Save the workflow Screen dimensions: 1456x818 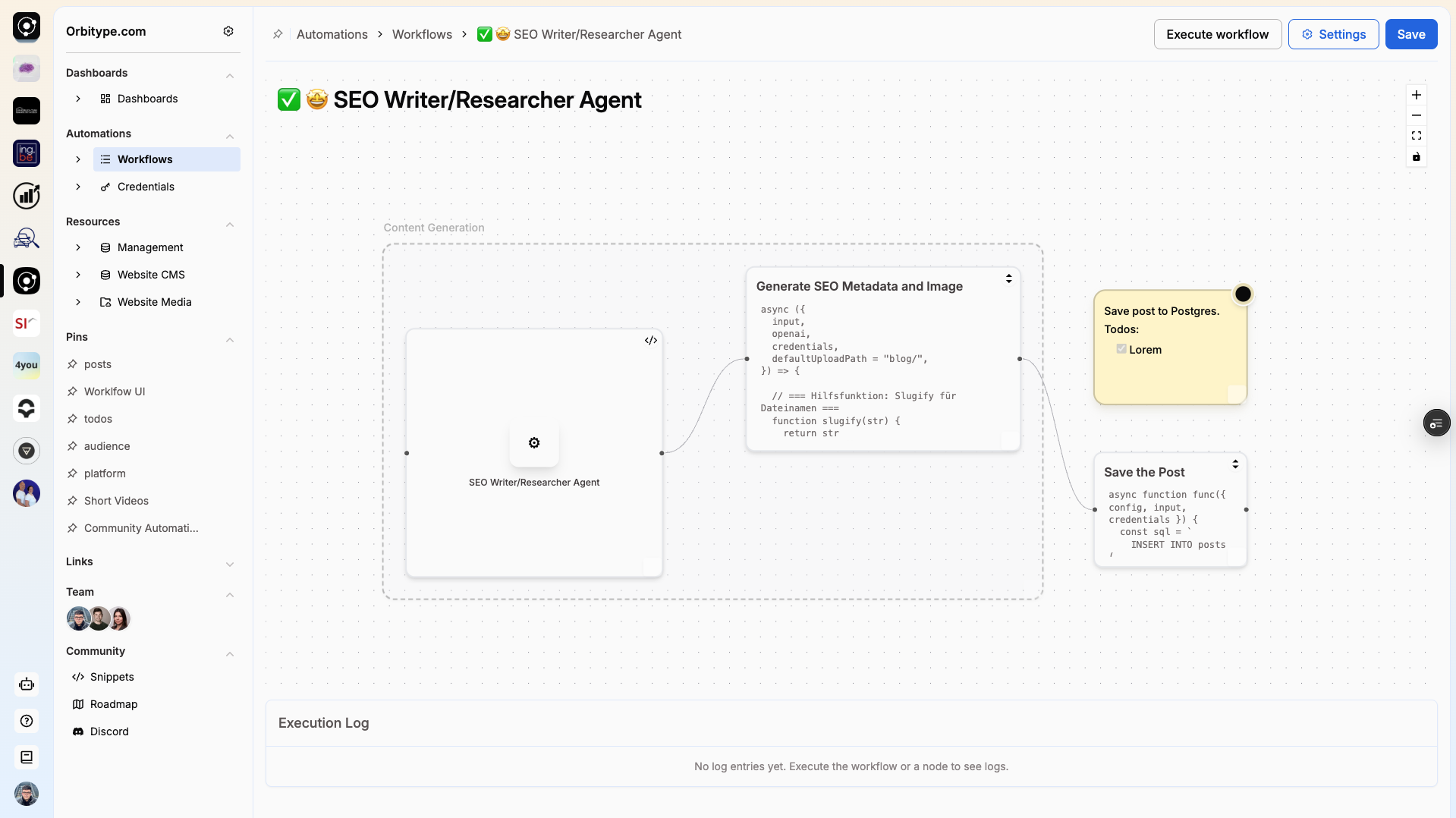(x=1410, y=34)
